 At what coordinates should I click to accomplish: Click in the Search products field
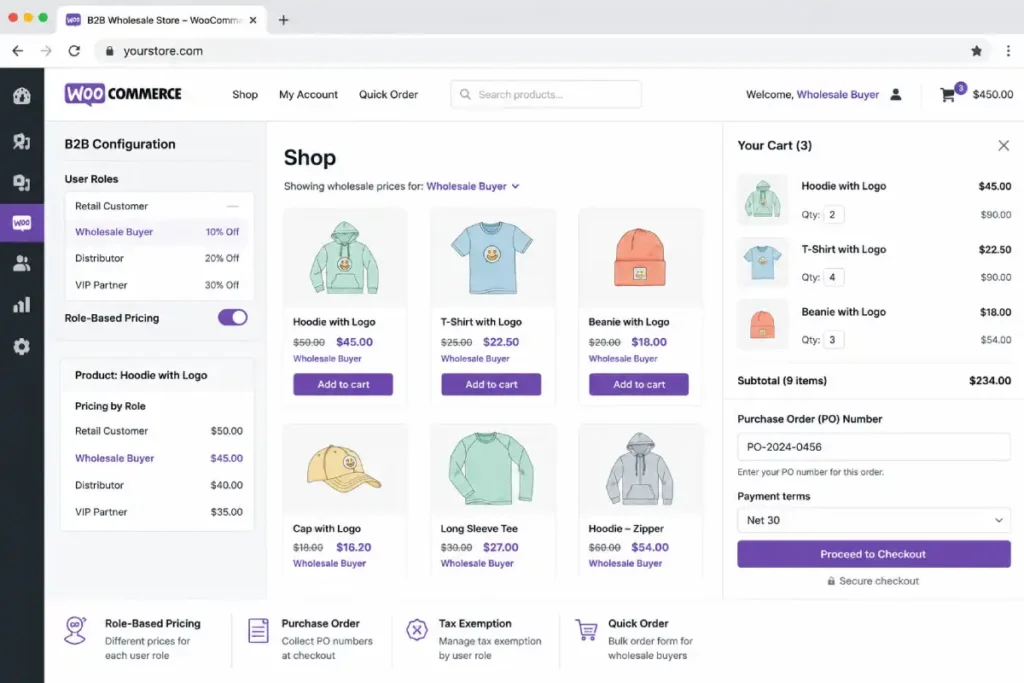(546, 95)
